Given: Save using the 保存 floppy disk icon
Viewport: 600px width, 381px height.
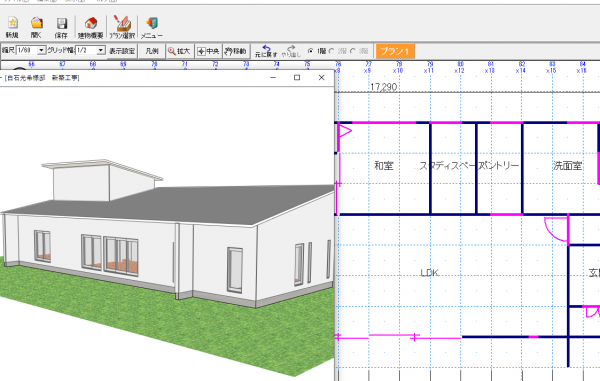Looking at the screenshot, I should coord(61,27).
